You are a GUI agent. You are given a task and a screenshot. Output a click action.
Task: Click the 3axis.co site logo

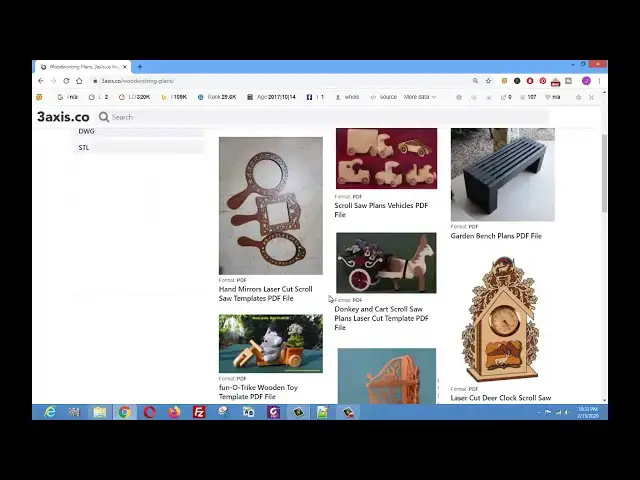[63, 117]
